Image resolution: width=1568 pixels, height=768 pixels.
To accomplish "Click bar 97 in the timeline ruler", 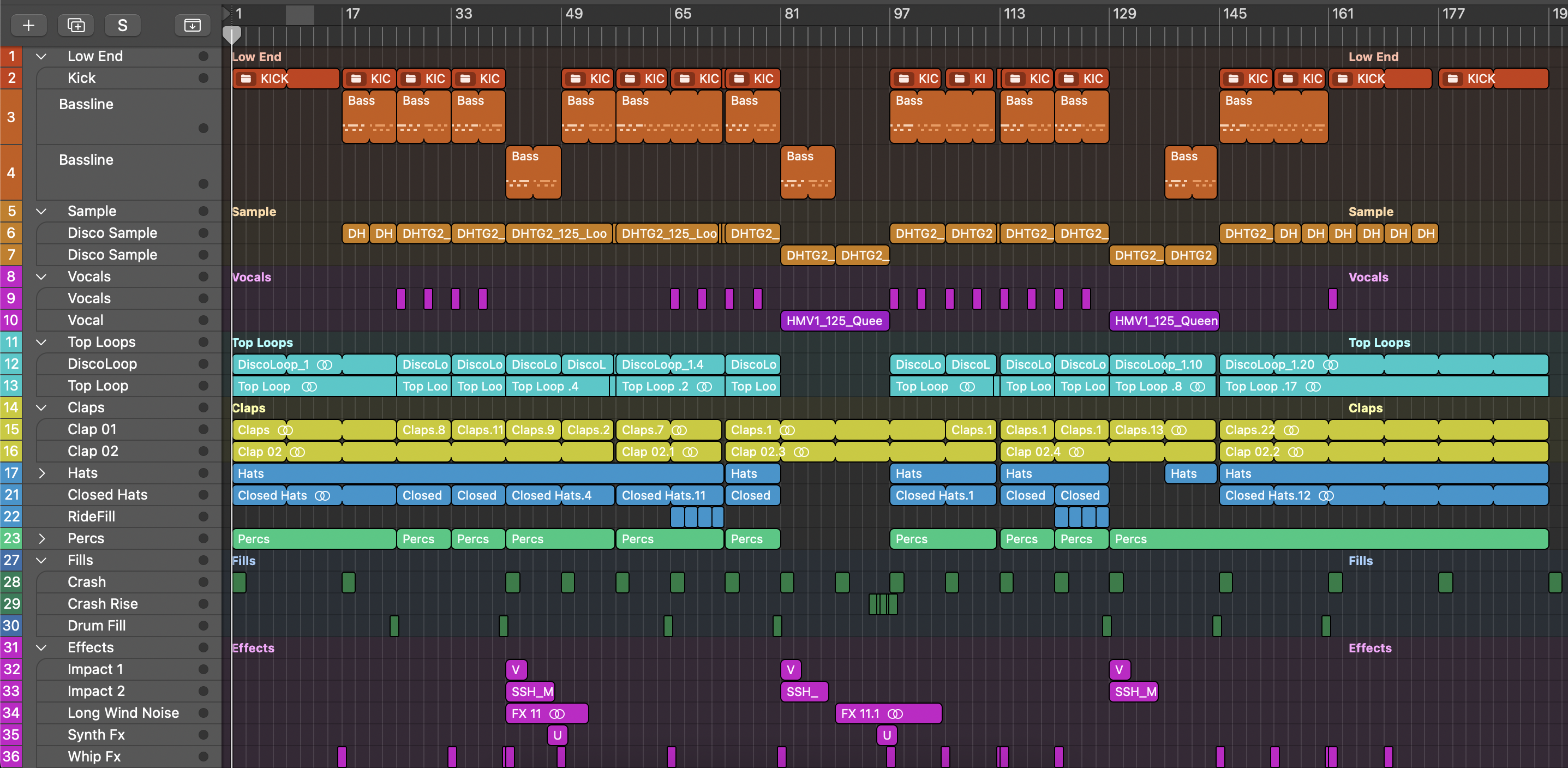I will click(x=901, y=14).
